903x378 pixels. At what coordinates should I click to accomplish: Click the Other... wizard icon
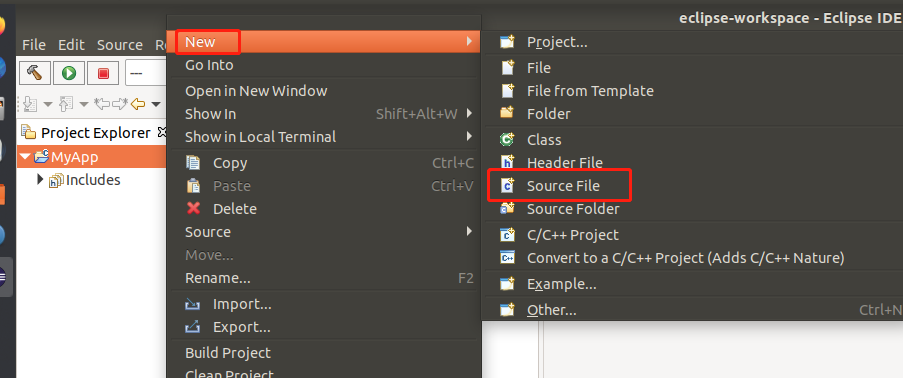click(507, 309)
